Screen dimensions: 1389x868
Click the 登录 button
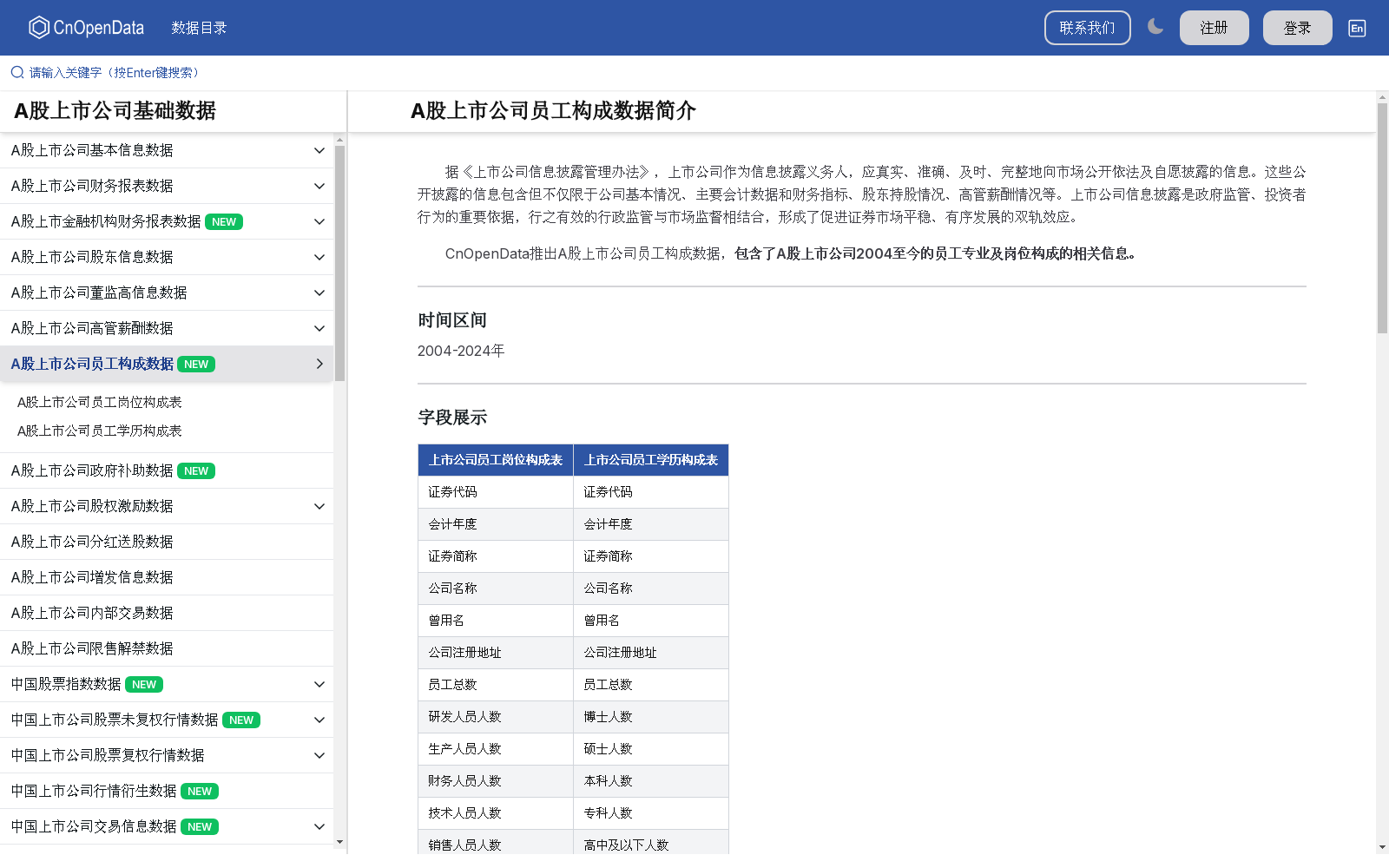pos(1297,27)
